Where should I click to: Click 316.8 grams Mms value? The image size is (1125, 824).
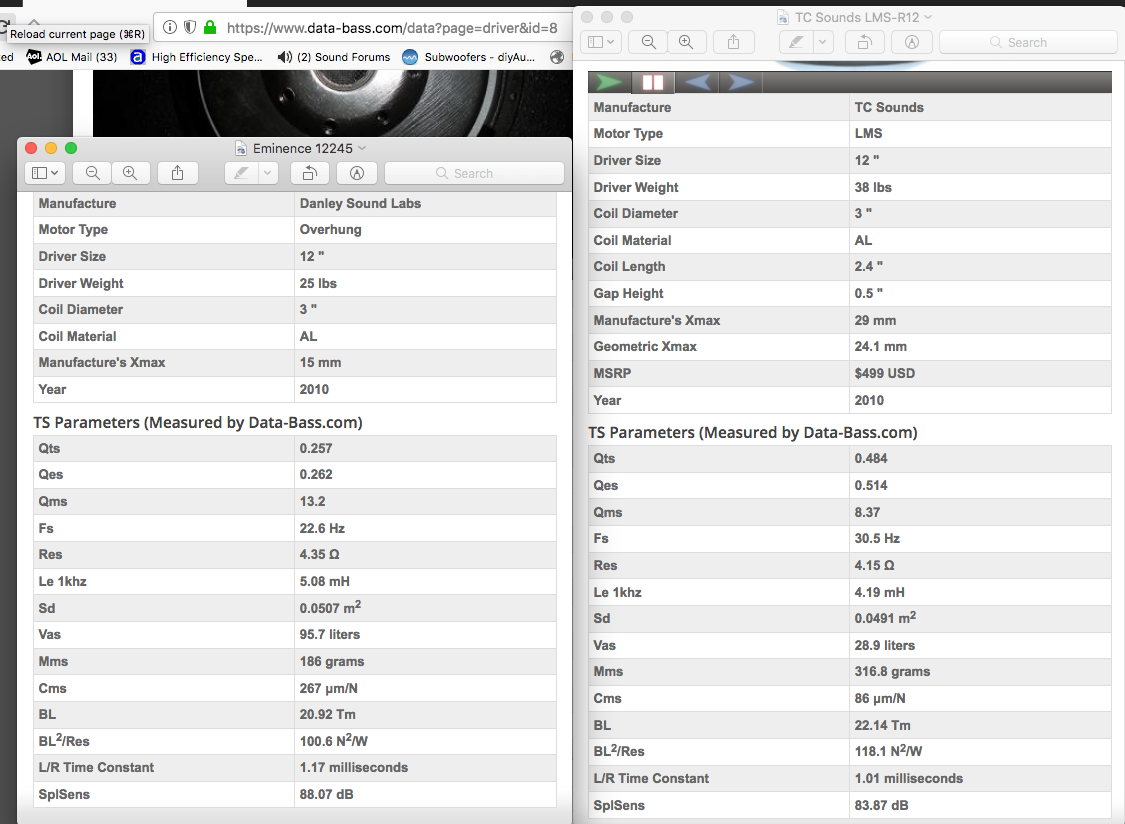(892, 671)
